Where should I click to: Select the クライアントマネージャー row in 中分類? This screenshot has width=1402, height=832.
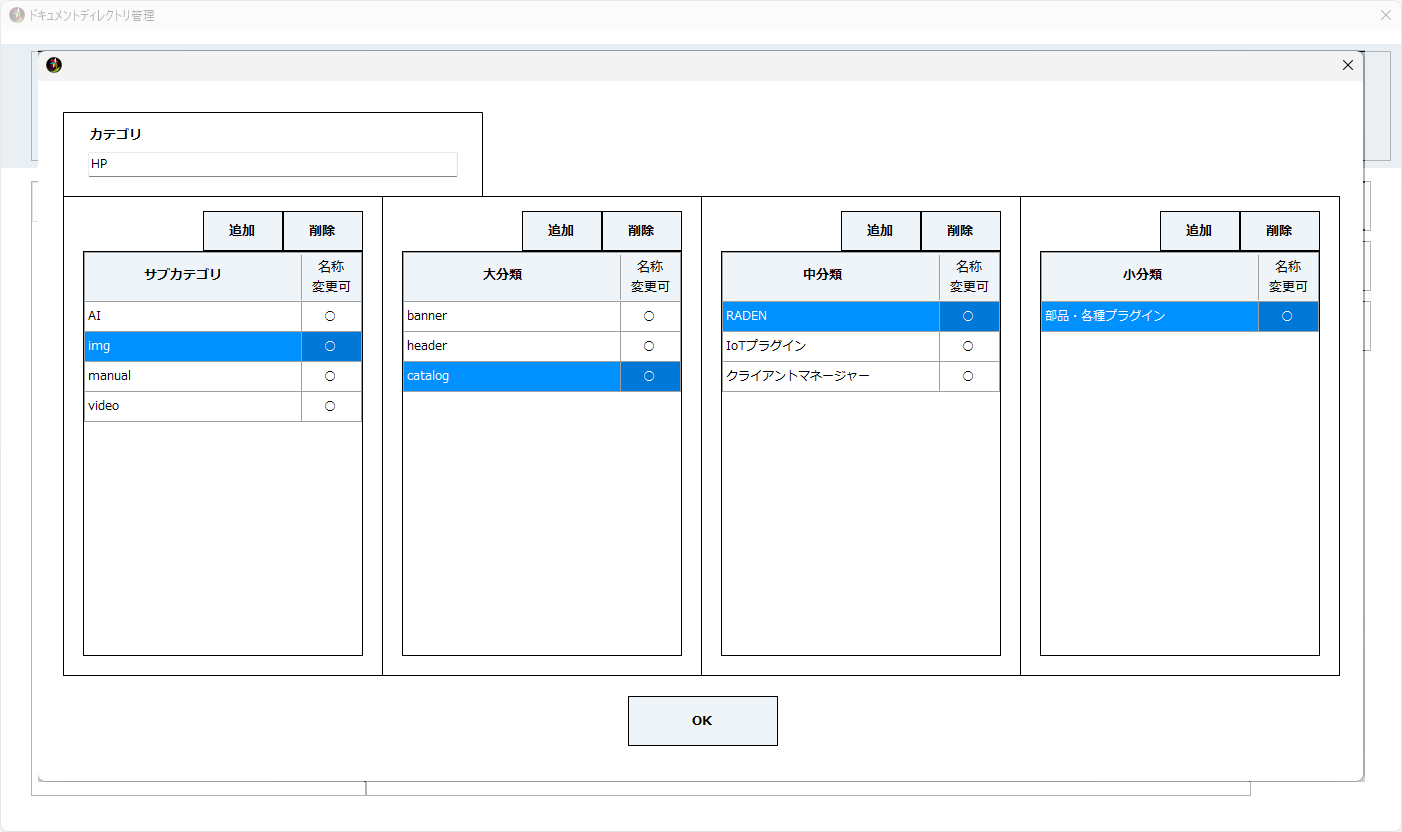tap(861, 376)
